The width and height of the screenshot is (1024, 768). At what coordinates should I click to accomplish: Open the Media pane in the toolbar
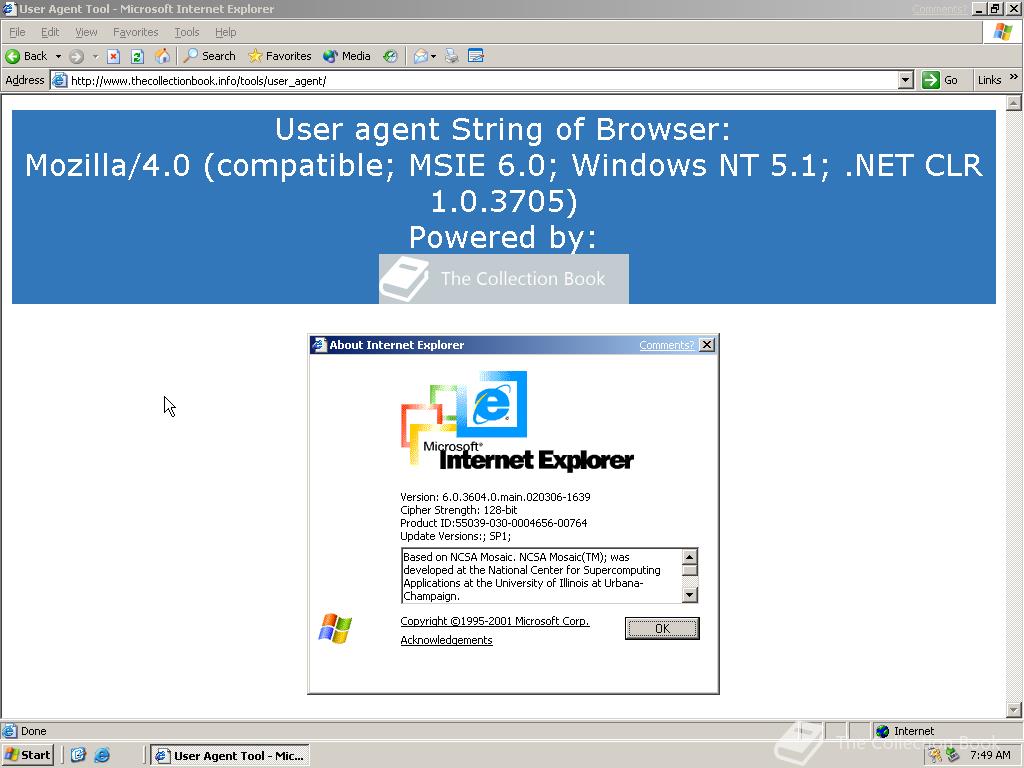347,56
